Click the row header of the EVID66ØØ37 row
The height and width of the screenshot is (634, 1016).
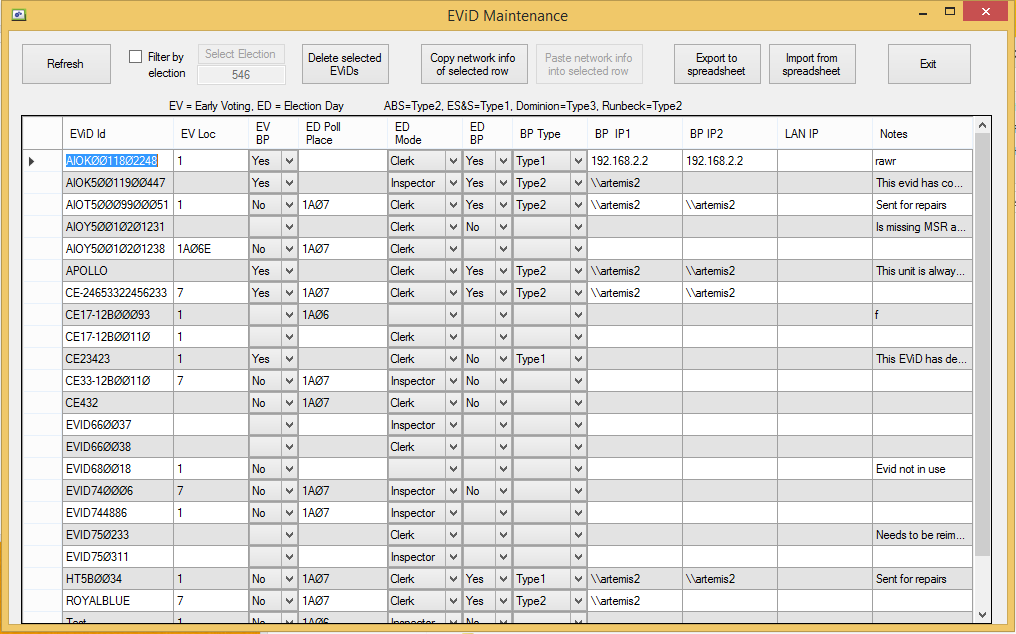43,425
